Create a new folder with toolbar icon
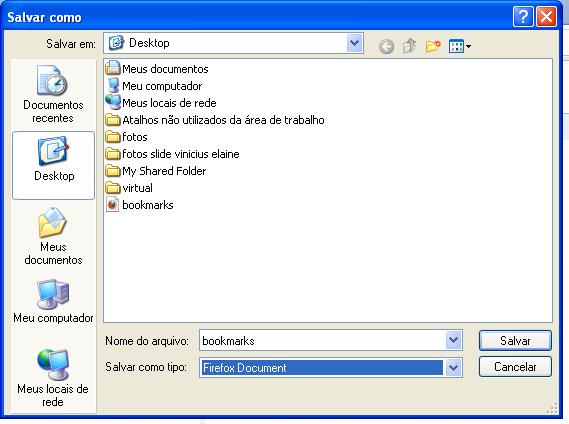Viewport: 569px width, 424px height. [433, 46]
